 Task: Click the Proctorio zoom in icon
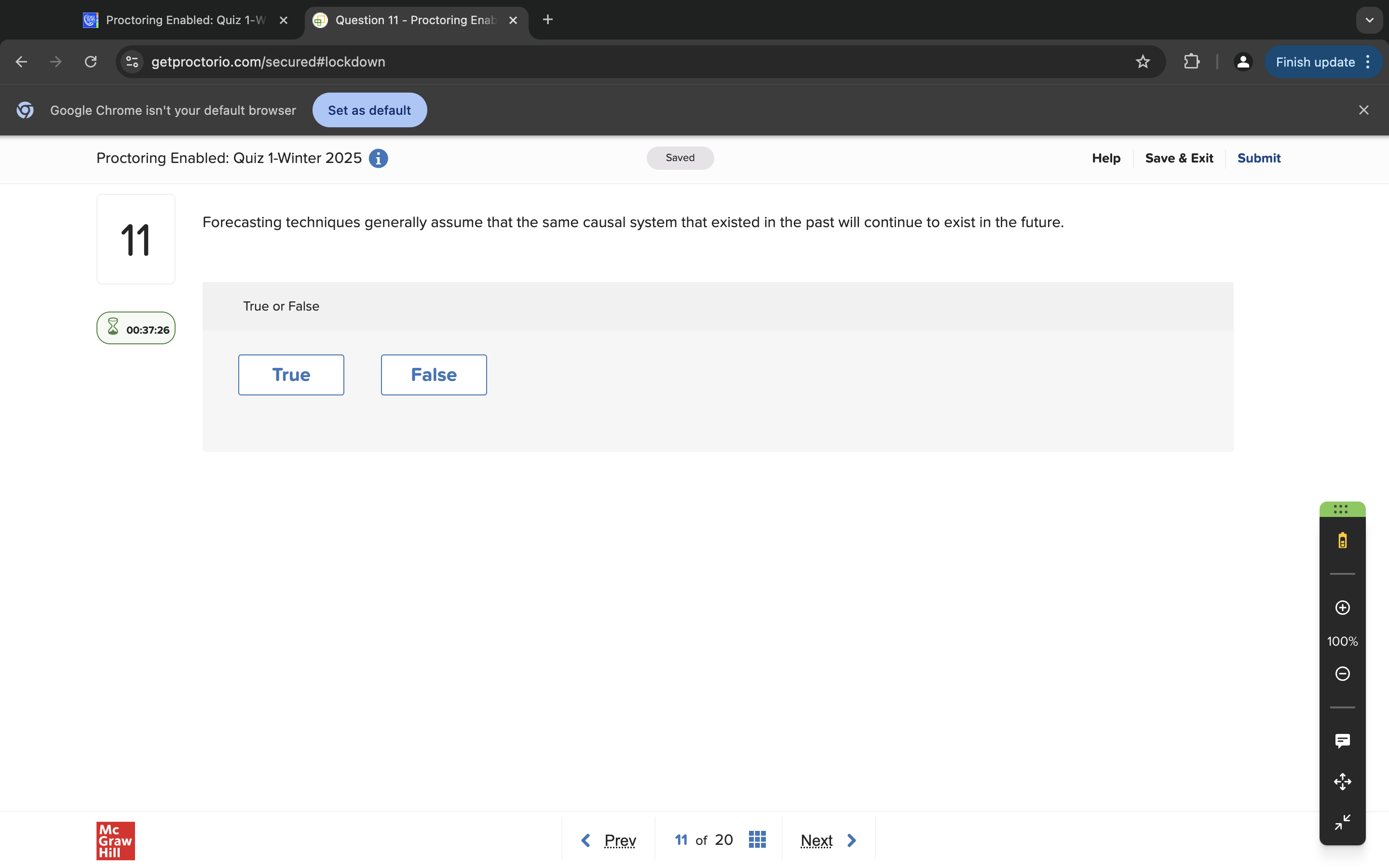click(1342, 608)
